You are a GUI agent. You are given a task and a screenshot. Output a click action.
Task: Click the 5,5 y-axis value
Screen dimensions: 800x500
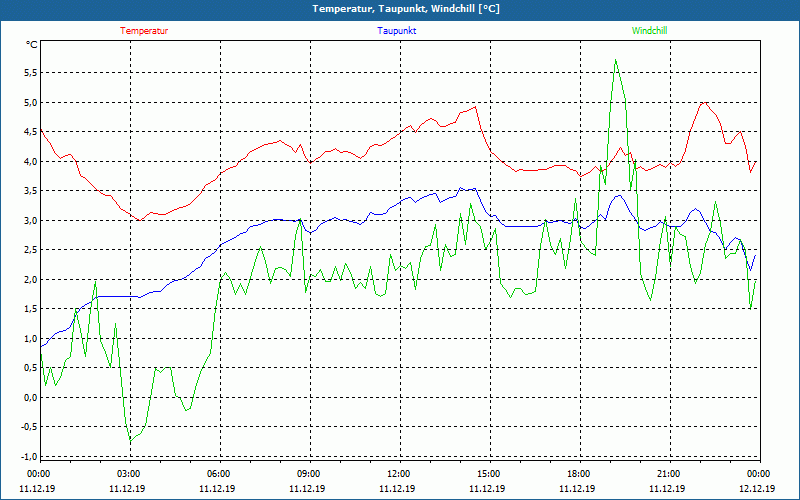pyautogui.click(x=31, y=73)
